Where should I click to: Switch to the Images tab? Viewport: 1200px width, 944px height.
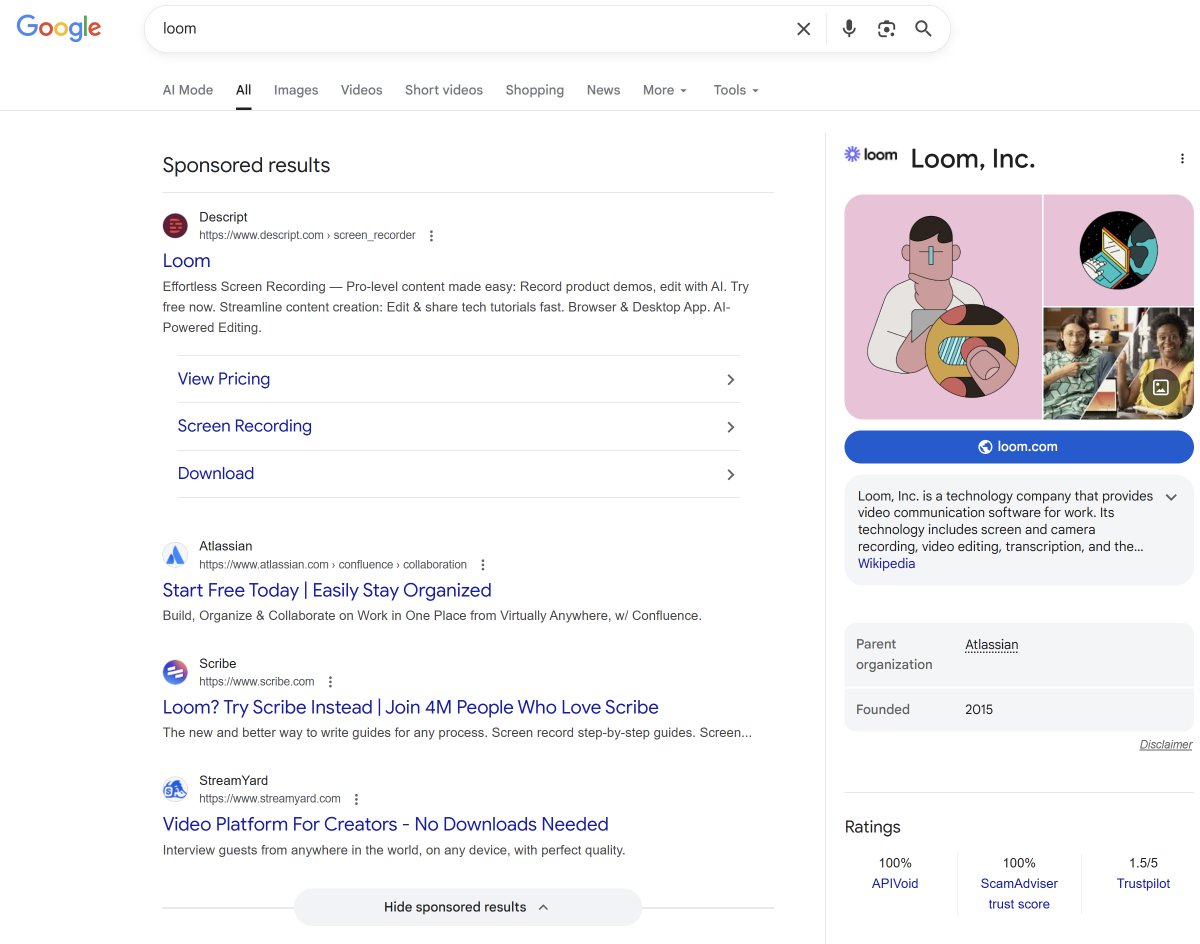coord(296,90)
